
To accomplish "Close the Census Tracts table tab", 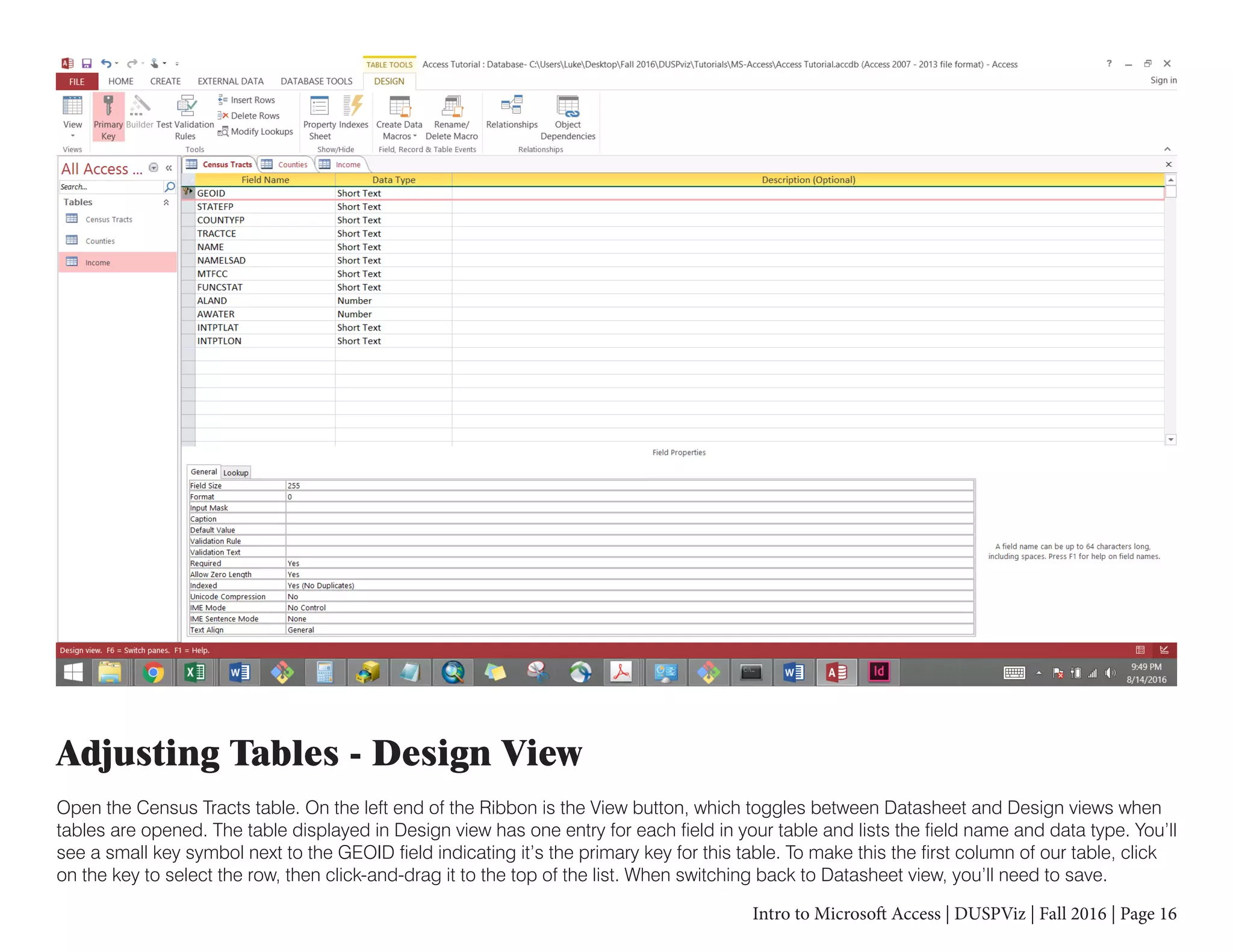I will [1168, 164].
